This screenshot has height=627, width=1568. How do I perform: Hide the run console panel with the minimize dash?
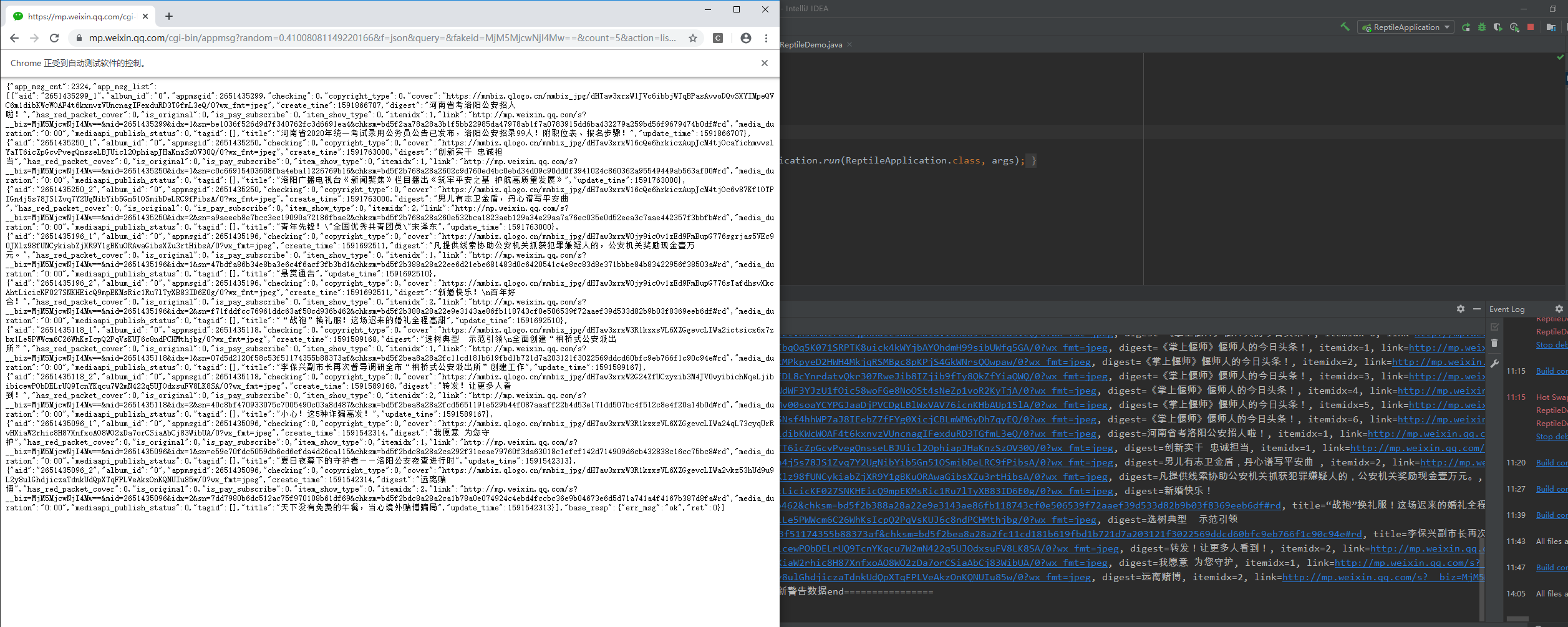tap(1477, 309)
